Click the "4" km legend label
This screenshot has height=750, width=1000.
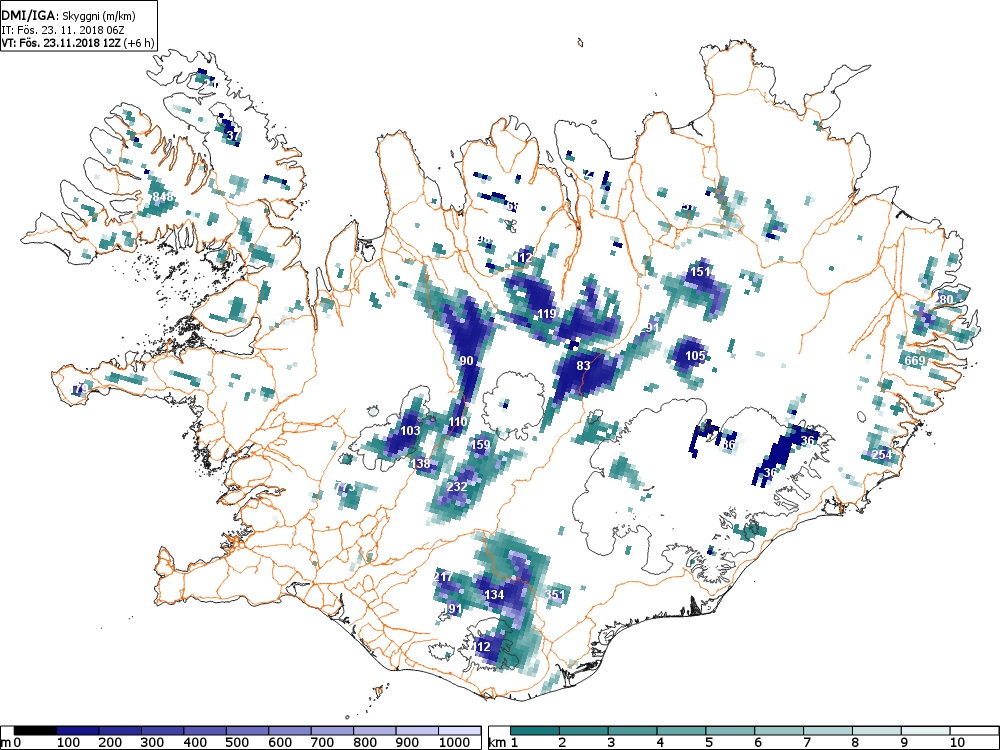(x=660, y=743)
